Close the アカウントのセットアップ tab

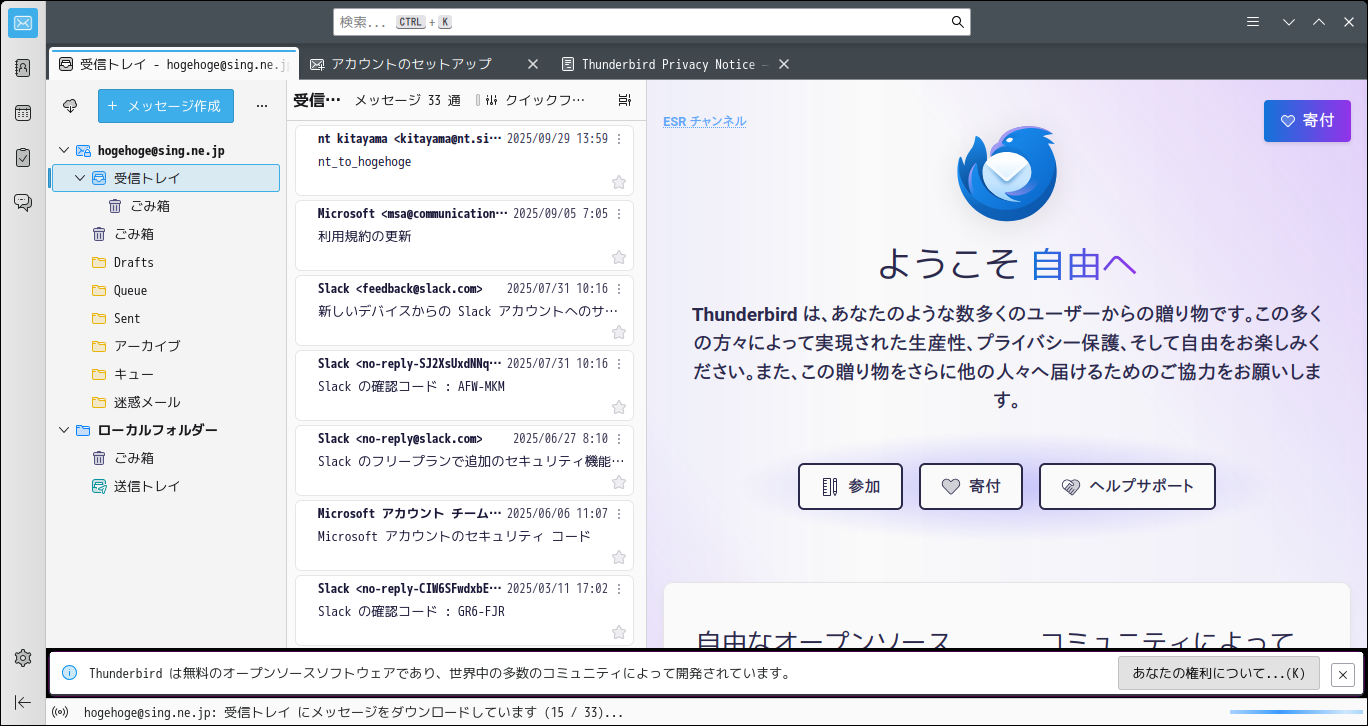pos(533,64)
